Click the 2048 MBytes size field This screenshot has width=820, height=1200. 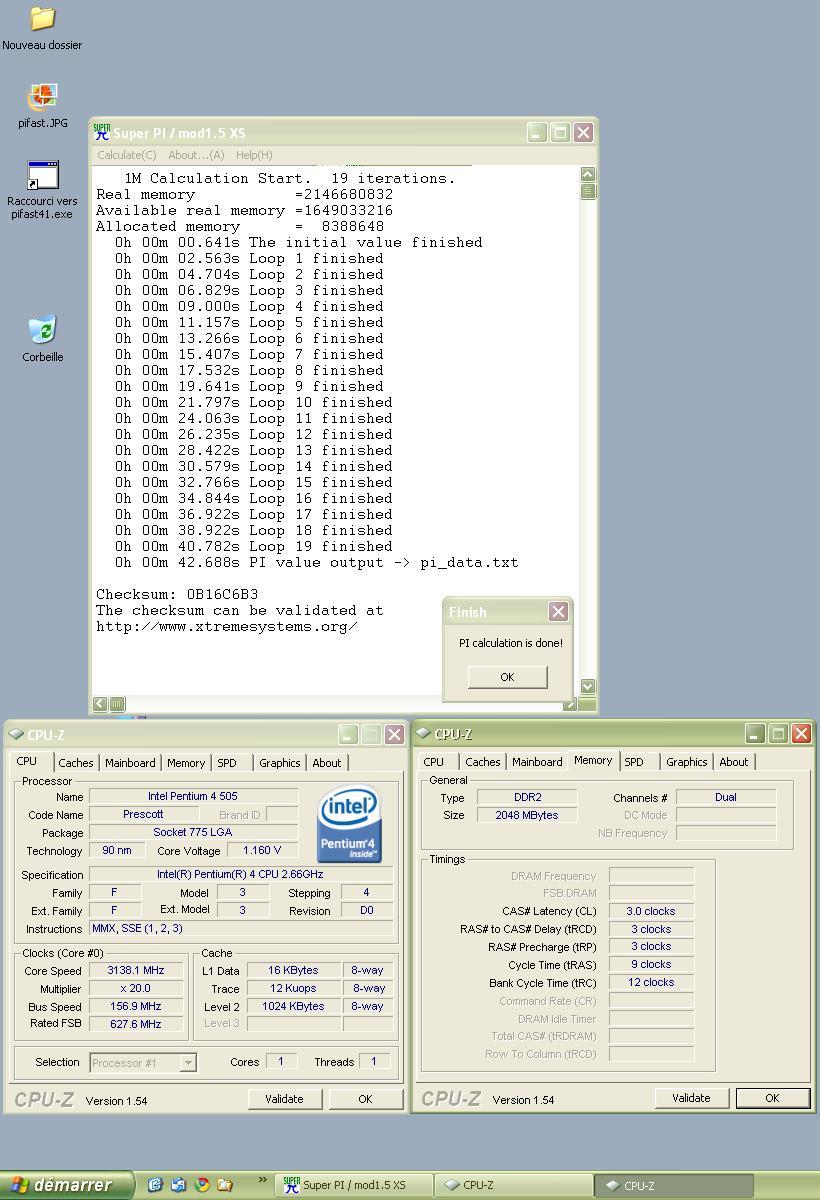526,815
